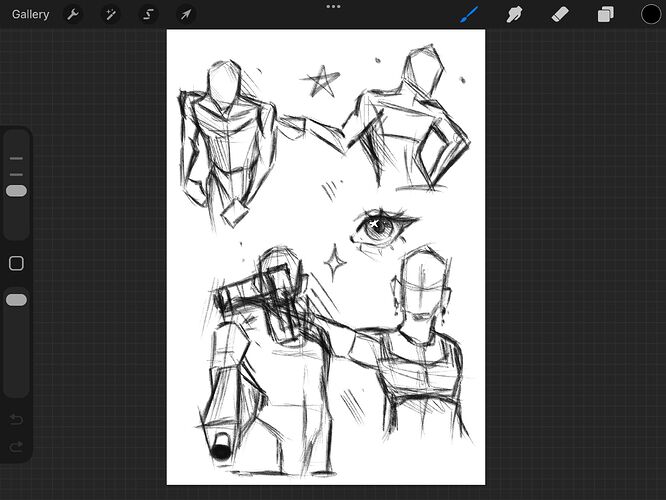The height and width of the screenshot is (500, 666).
Task: Open the Actions wrench menu
Action: pos(73,14)
